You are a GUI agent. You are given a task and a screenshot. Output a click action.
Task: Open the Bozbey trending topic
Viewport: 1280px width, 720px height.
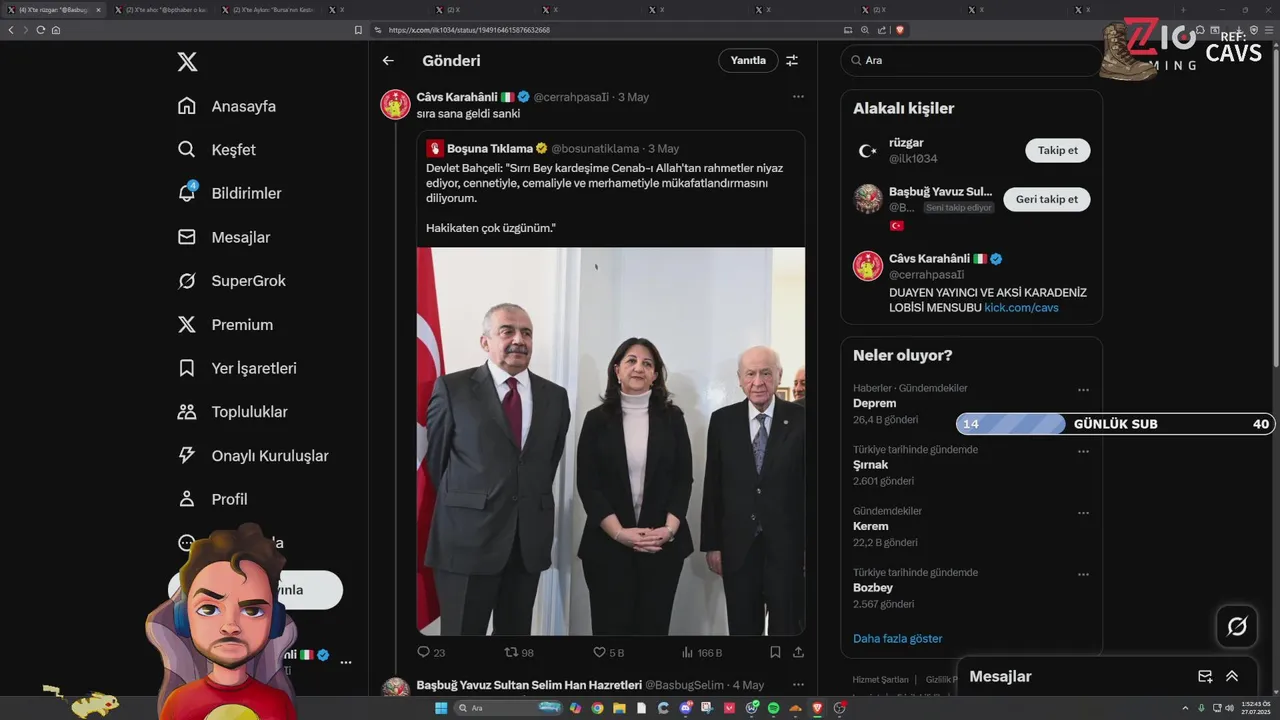[x=873, y=588]
